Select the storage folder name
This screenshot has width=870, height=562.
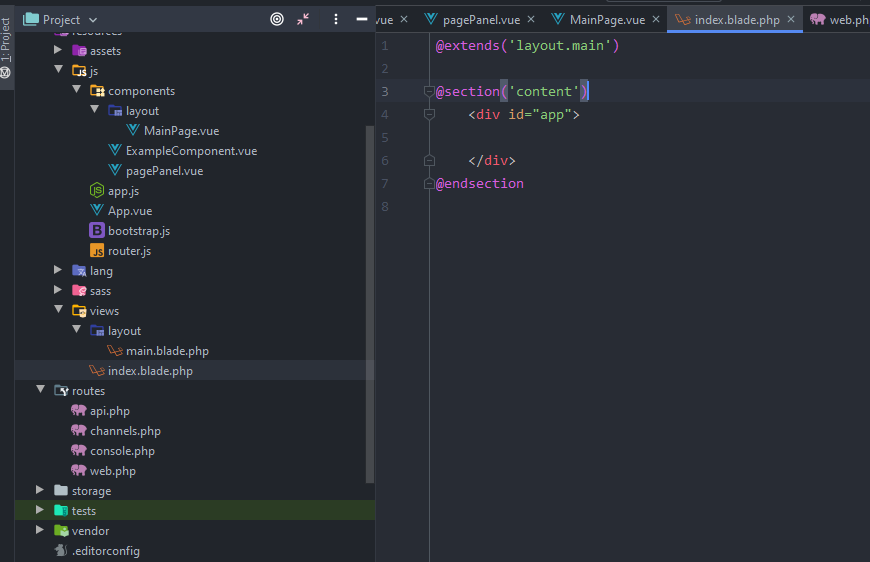tap(92, 491)
